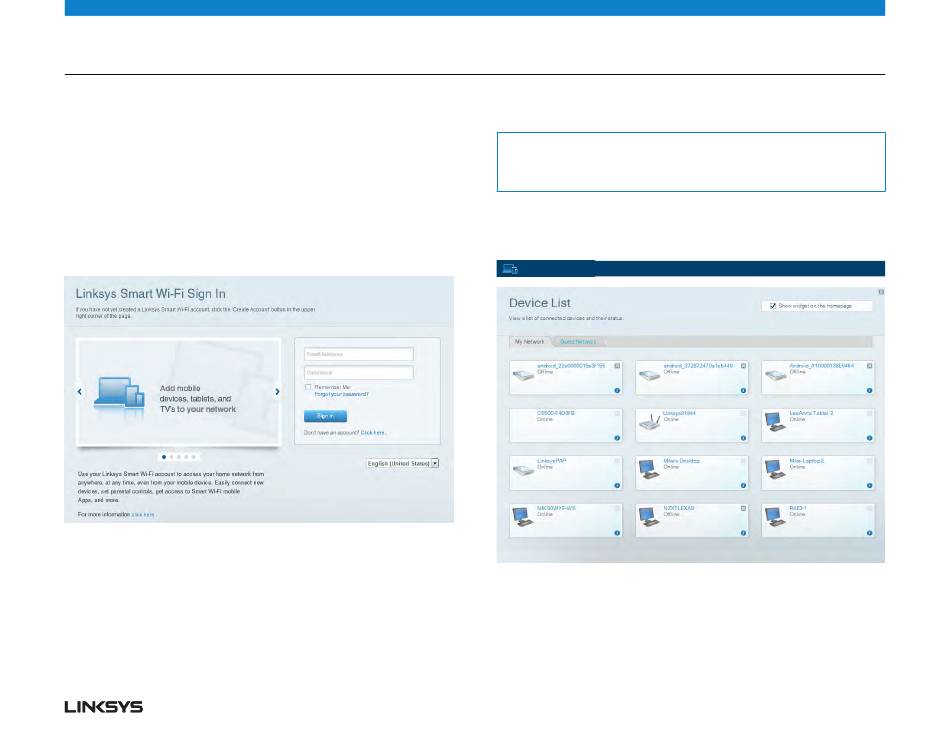Open info for RAID-1 device card

[869, 533]
